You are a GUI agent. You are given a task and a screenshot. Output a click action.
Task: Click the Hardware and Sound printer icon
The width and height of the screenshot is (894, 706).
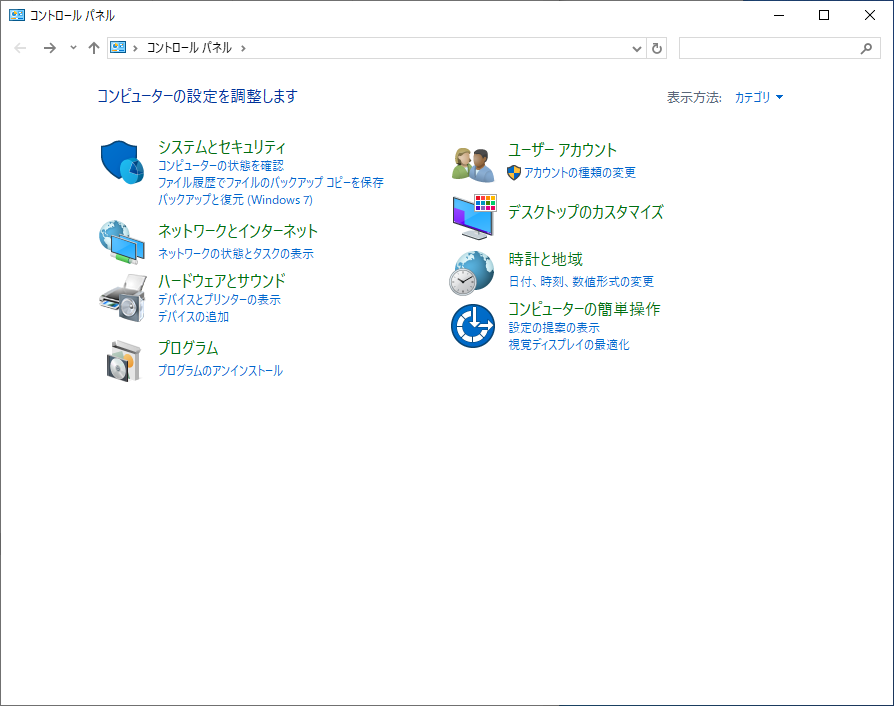click(x=123, y=298)
